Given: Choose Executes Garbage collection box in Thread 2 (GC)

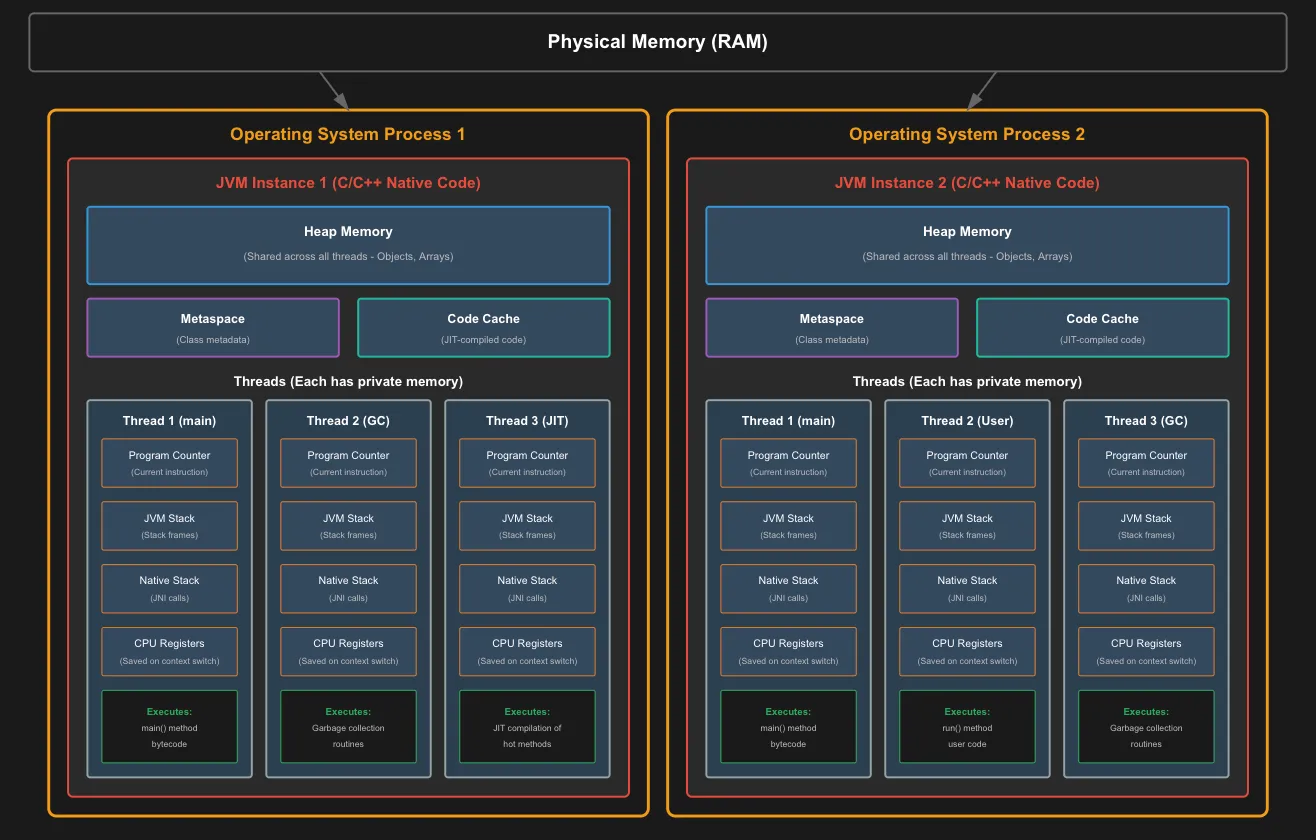Looking at the screenshot, I should [348, 727].
